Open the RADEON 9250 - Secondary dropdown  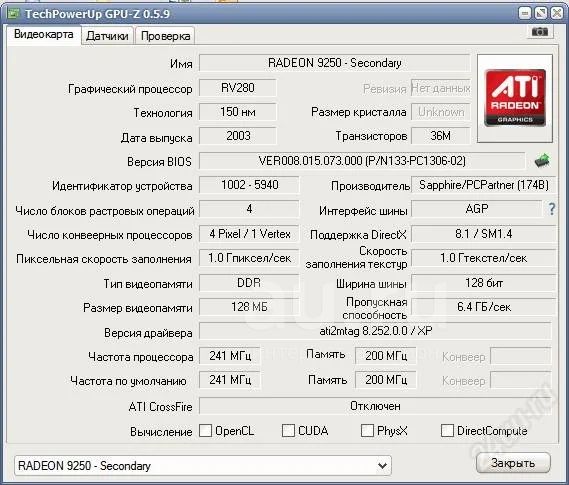pyautogui.click(x=203, y=465)
